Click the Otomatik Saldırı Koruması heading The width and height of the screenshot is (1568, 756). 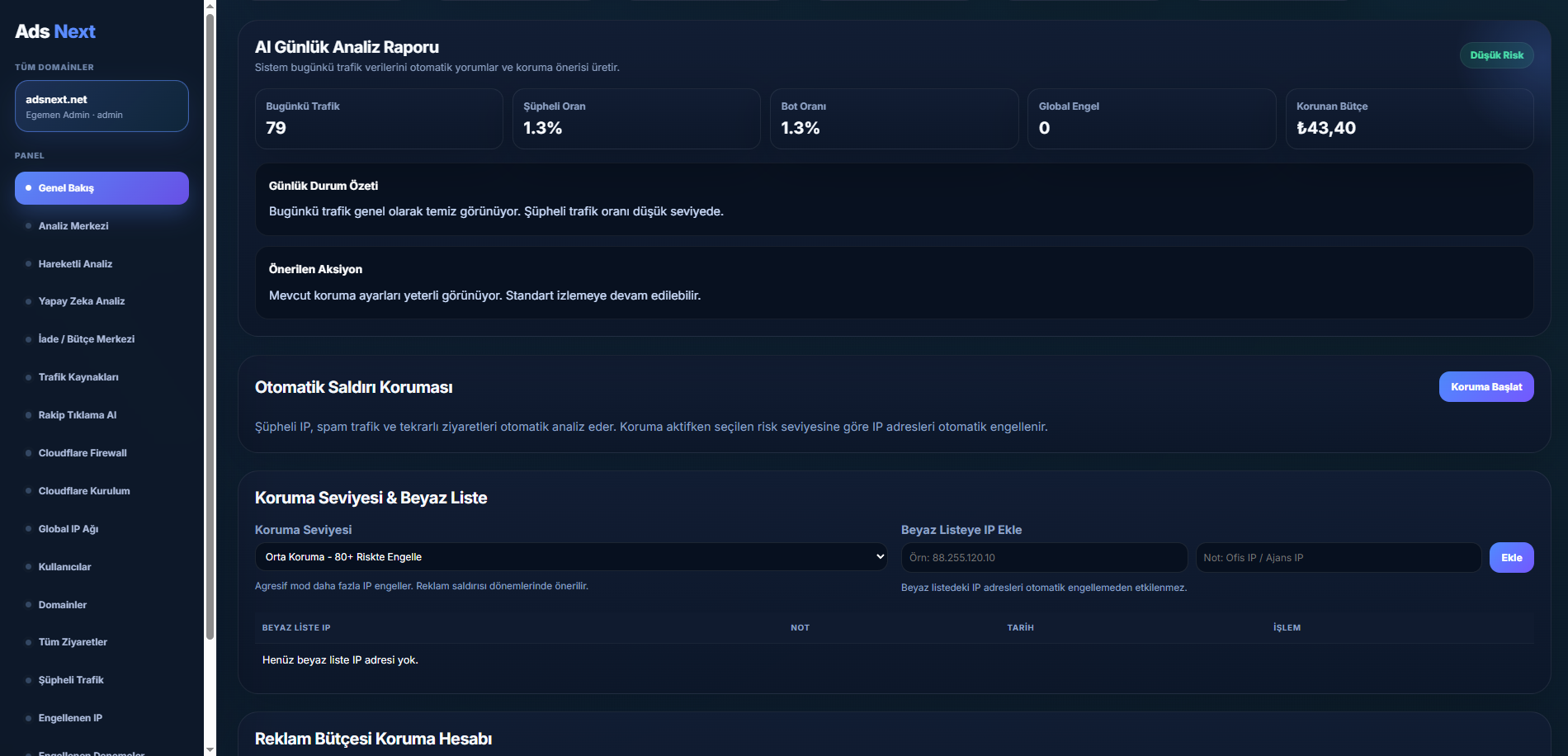coord(353,387)
